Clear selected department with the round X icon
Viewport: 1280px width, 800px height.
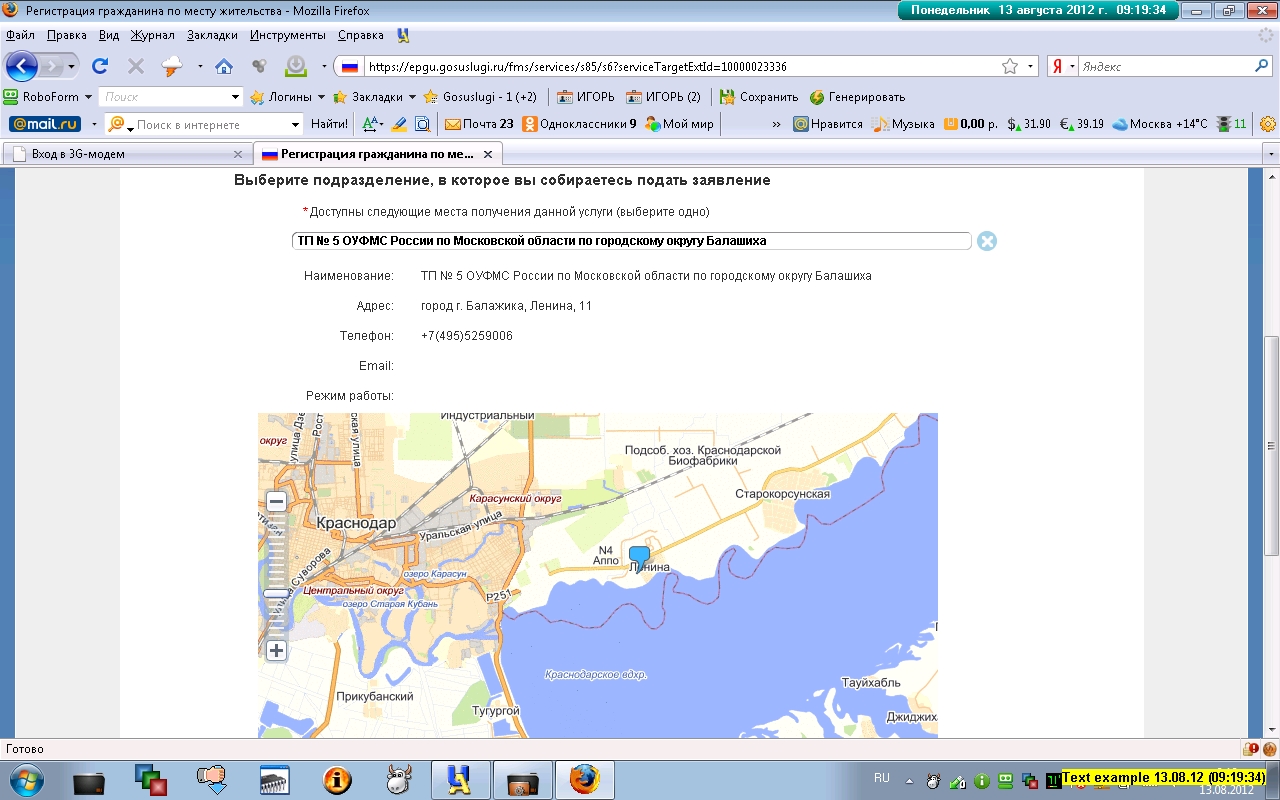pyautogui.click(x=987, y=241)
